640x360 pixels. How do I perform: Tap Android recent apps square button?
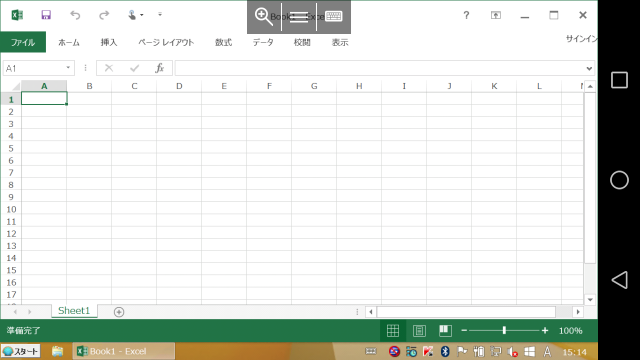(619, 80)
